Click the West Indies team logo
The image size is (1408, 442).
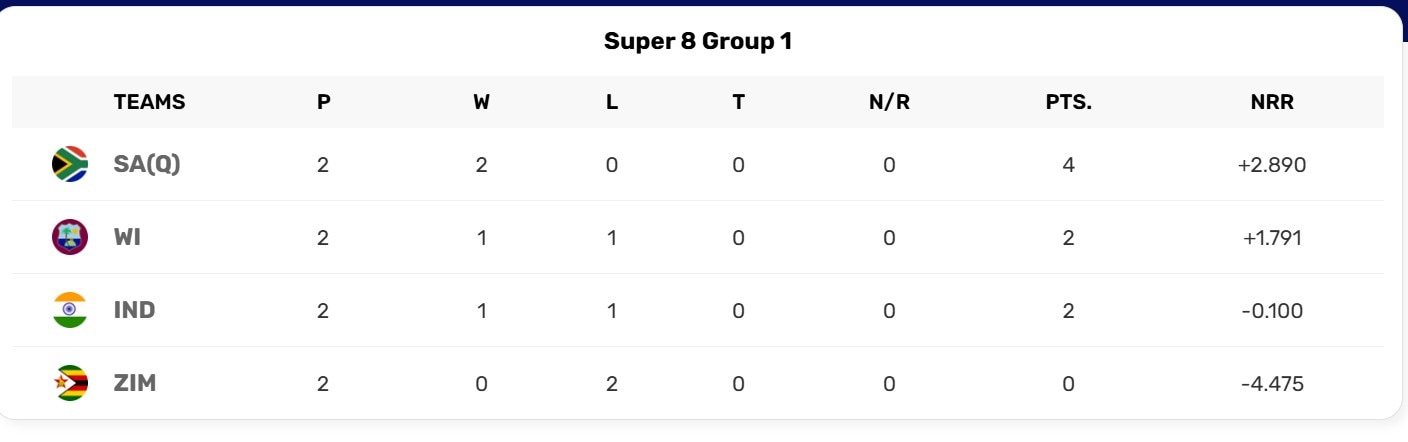coord(70,237)
